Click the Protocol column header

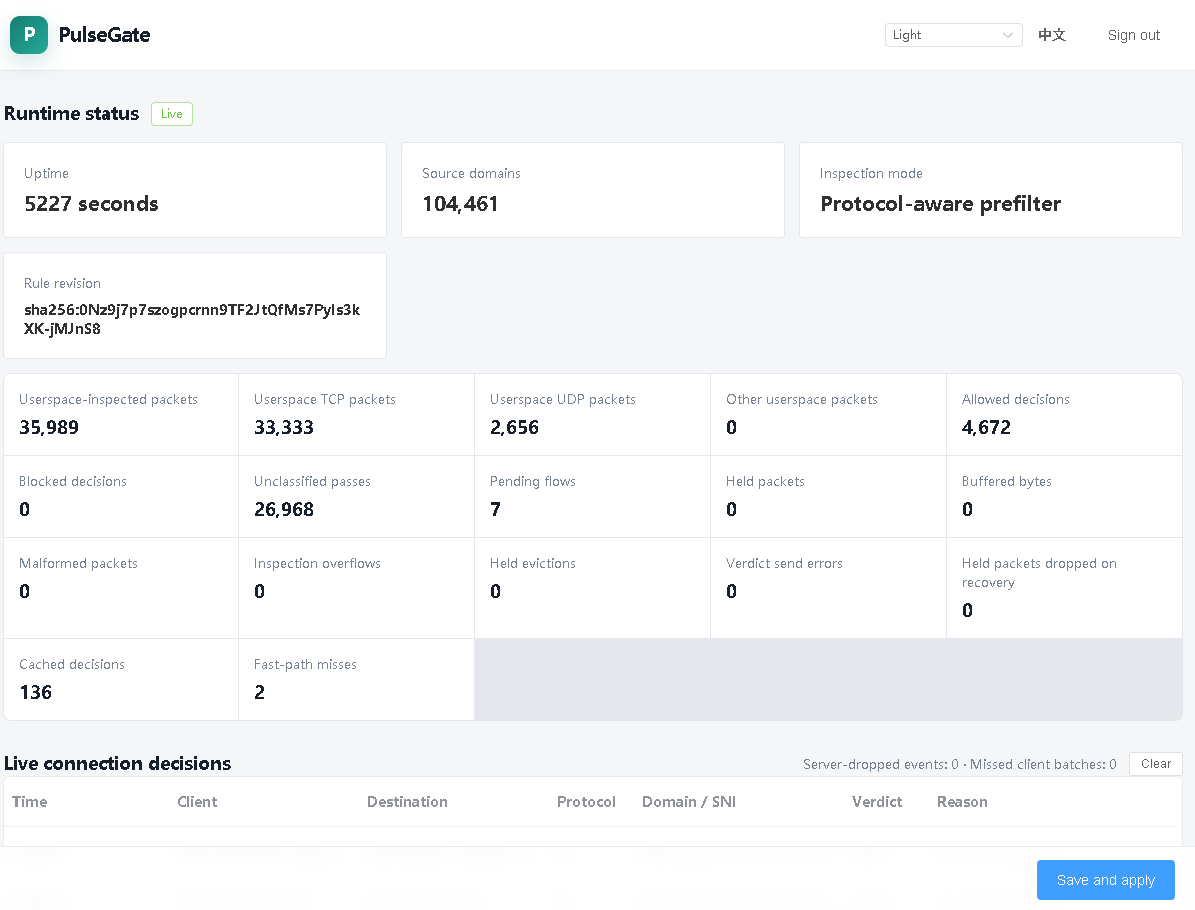[586, 802]
